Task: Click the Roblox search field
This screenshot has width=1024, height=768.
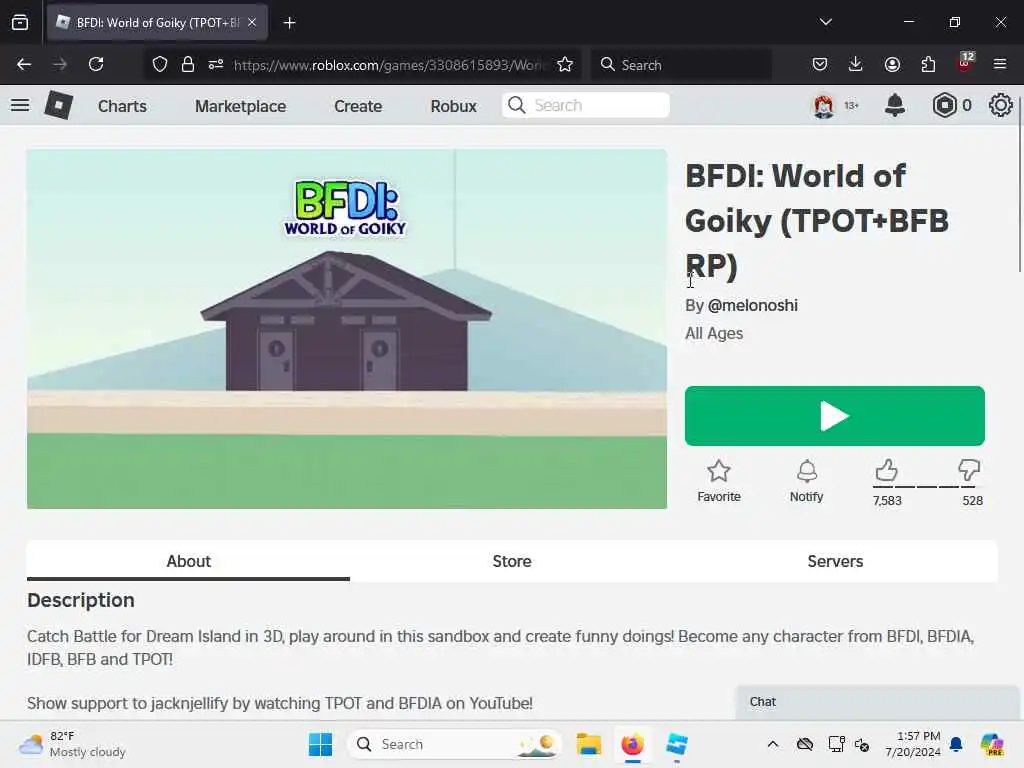Action: (586, 105)
